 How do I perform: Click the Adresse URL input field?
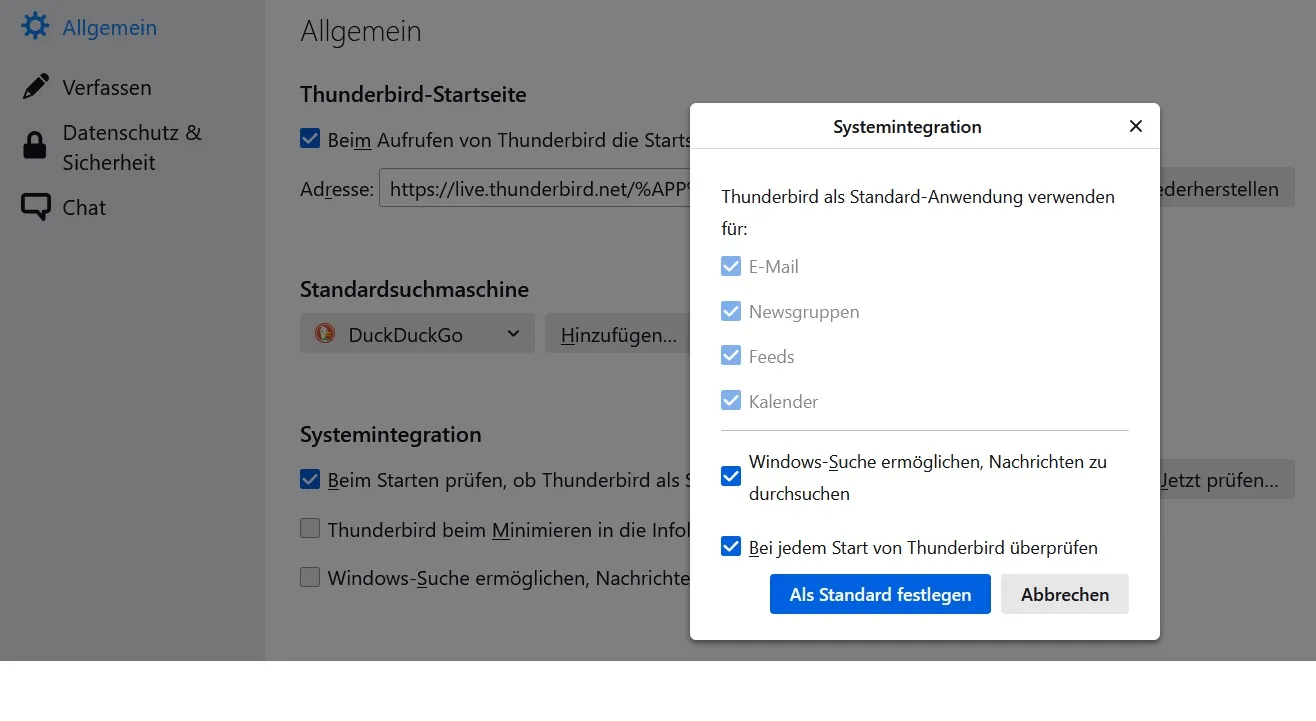pos(535,188)
